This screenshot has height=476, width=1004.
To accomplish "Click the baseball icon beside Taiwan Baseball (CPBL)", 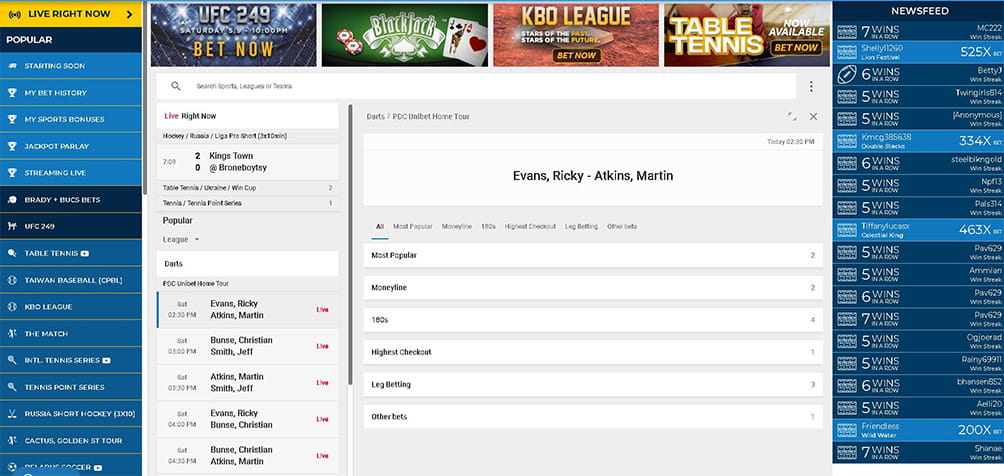I will point(12,280).
